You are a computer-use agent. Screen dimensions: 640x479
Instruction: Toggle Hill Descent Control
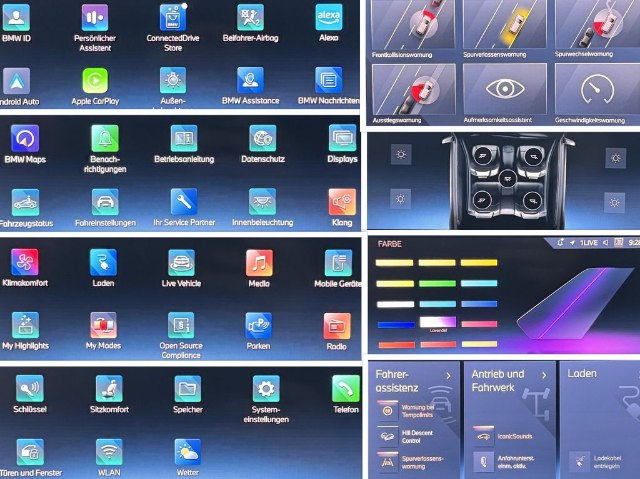(387, 435)
